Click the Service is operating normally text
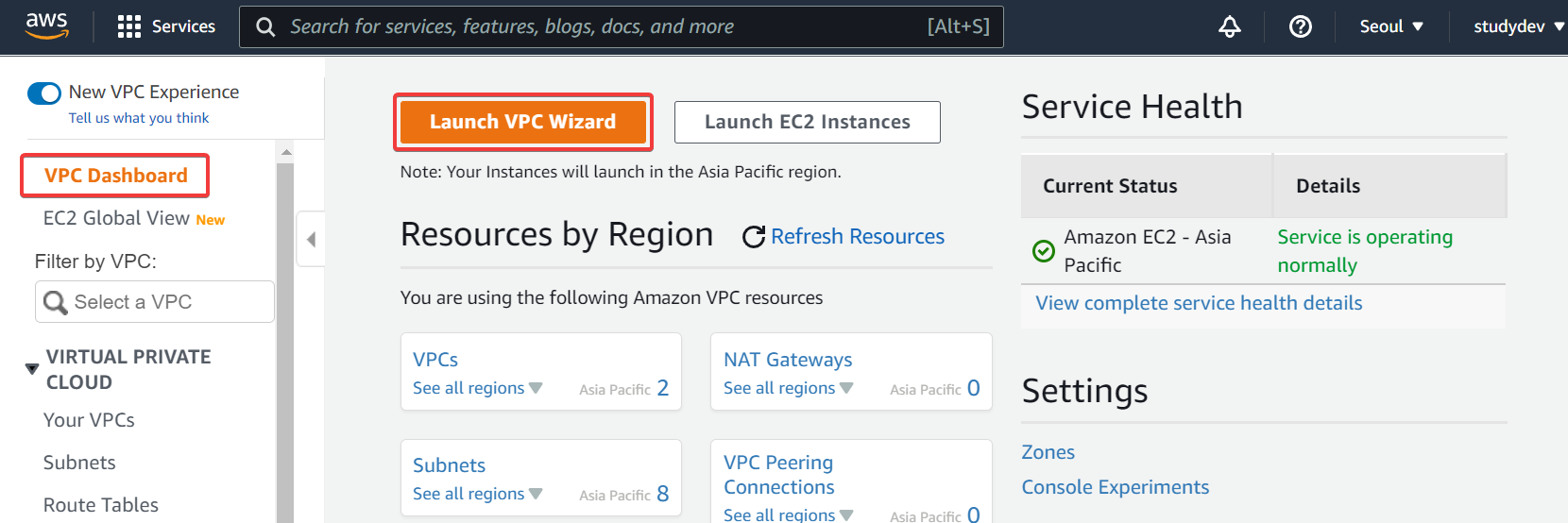The height and width of the screenshot is (523, 1568). (x=1365, y=251)
